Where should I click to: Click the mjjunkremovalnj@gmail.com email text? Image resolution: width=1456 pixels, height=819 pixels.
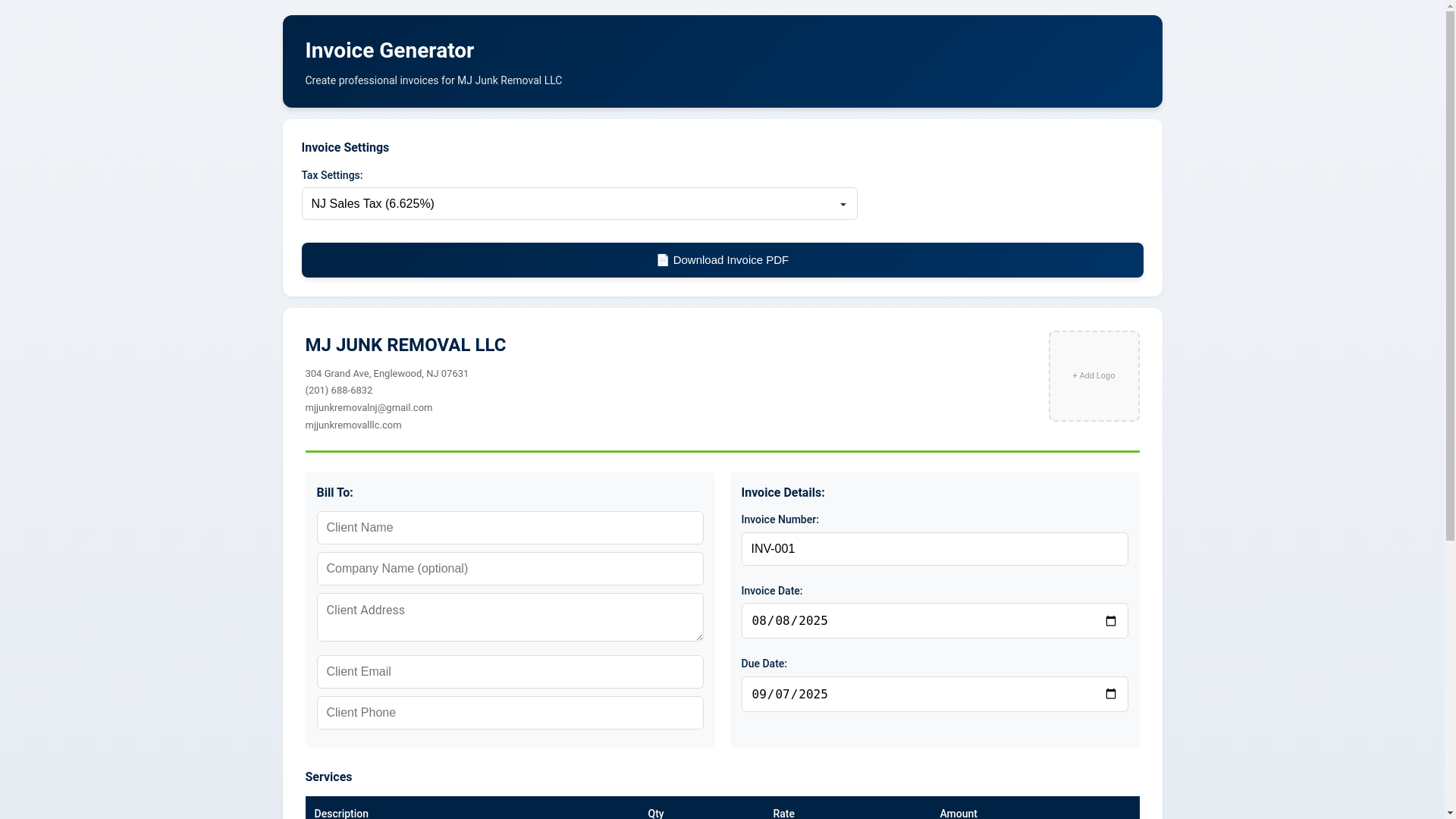369,408
